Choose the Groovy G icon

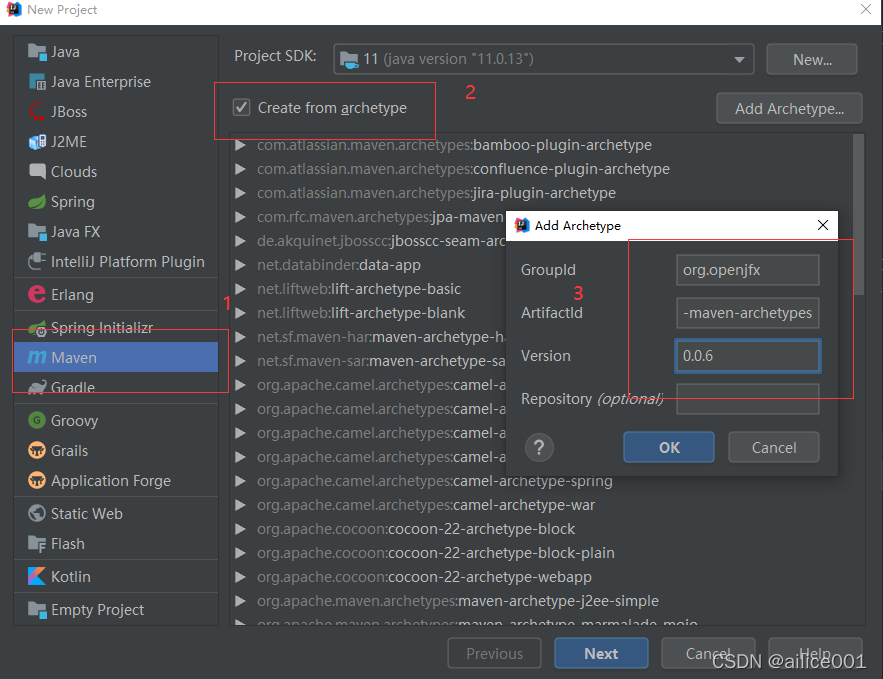(37, 420)
